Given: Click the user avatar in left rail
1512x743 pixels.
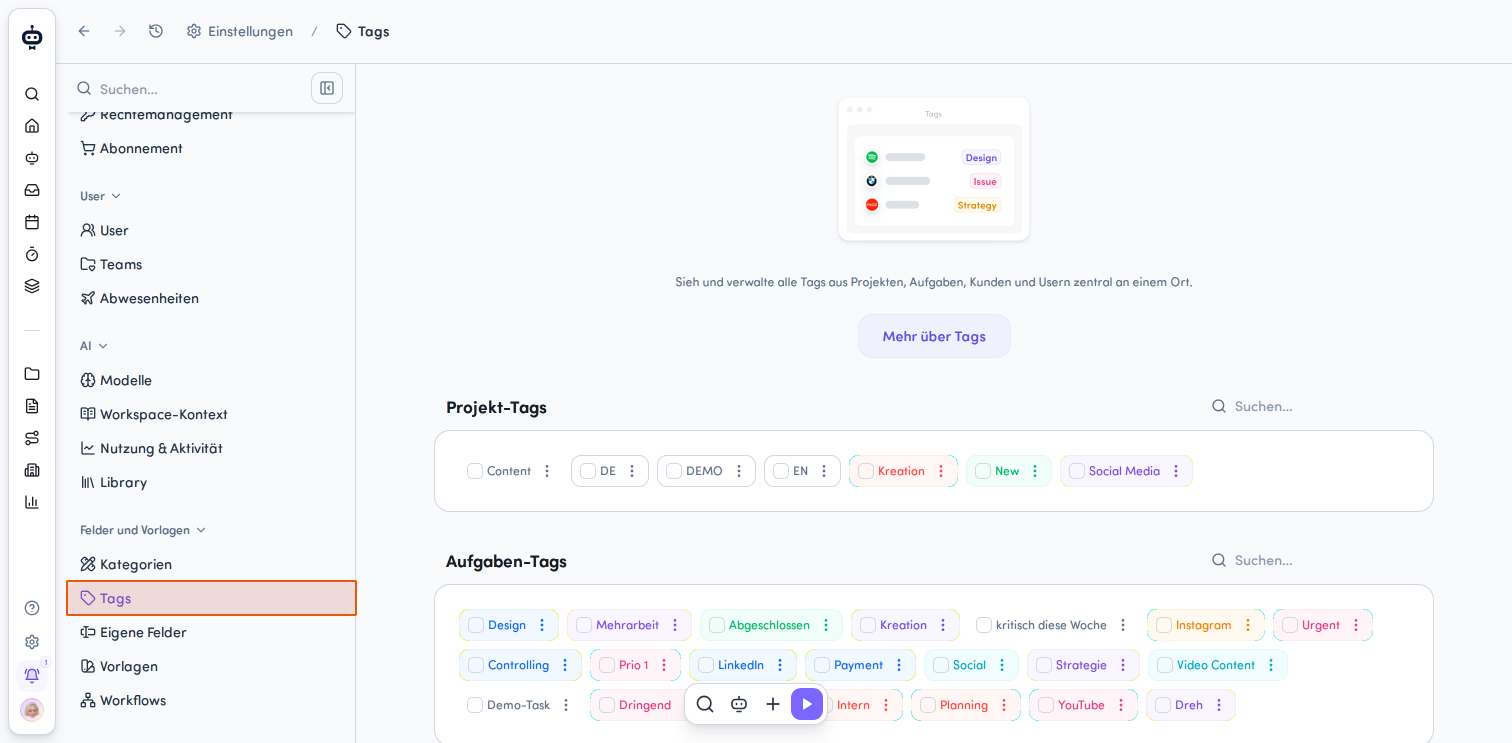Looking at the screenshot, I should [x=32, y=710].
